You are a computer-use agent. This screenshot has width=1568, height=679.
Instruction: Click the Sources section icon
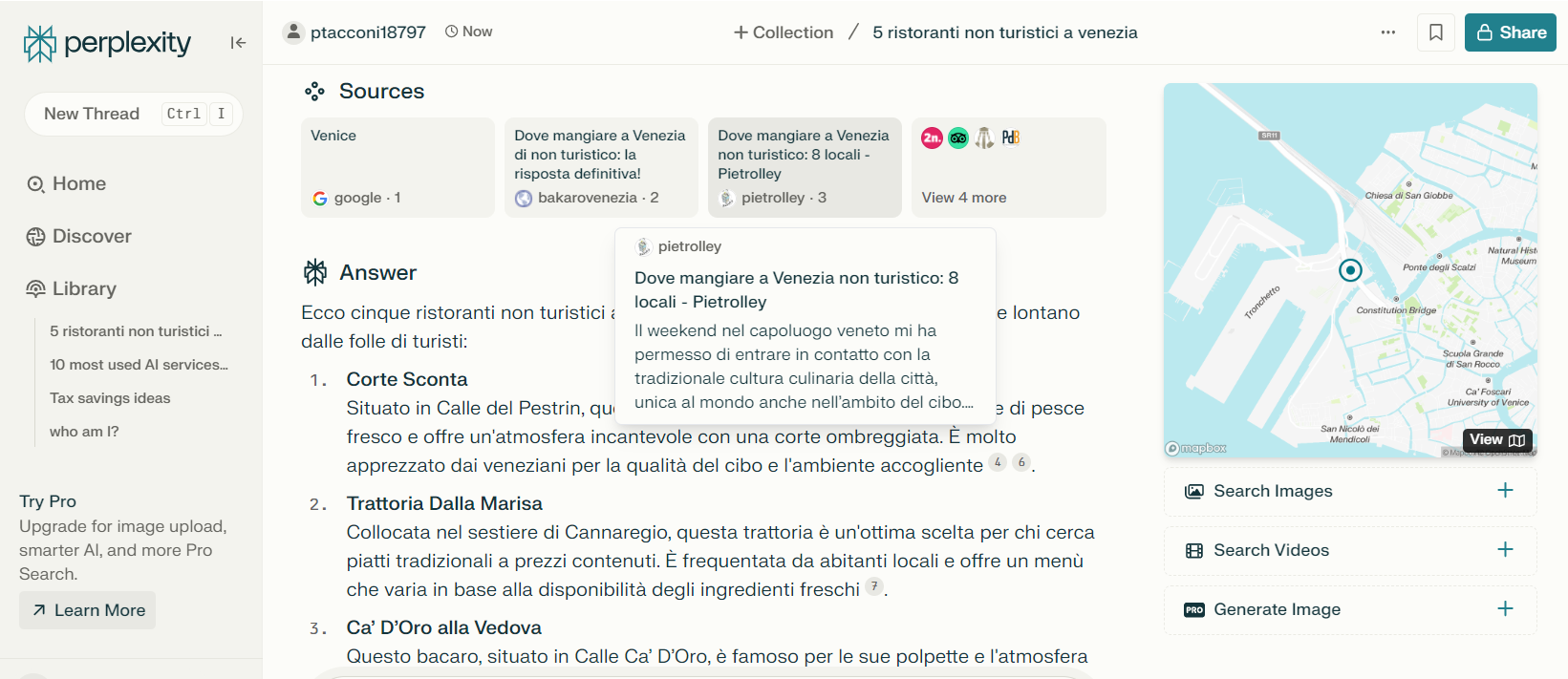314,92
